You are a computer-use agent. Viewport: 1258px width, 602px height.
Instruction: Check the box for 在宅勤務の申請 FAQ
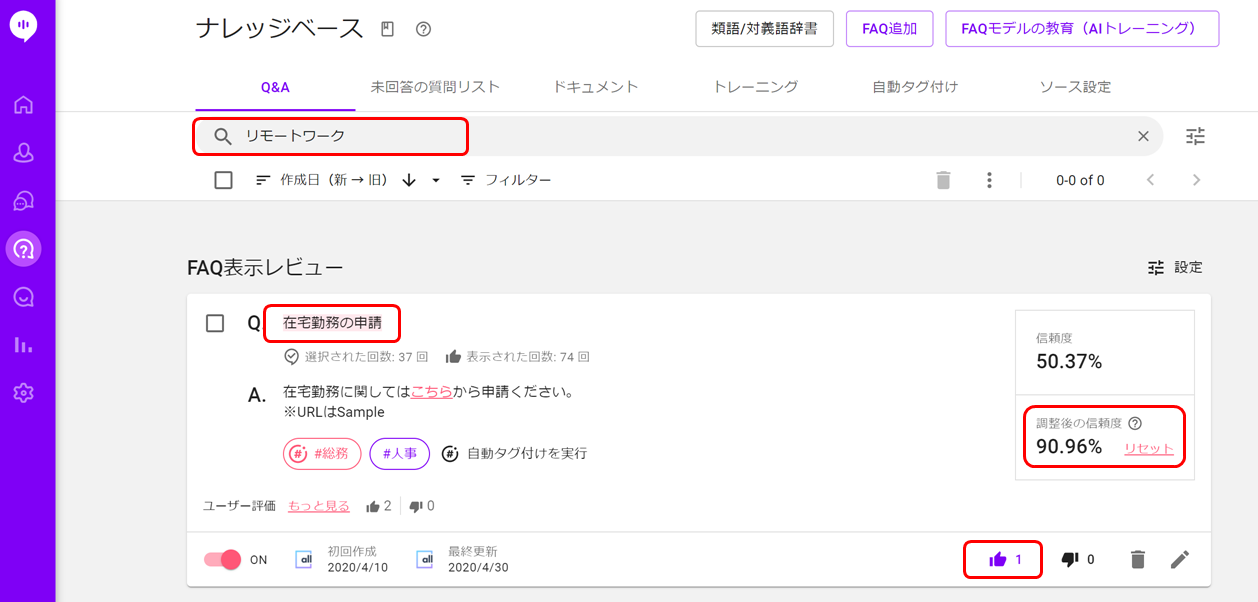(x=215, y=323)
